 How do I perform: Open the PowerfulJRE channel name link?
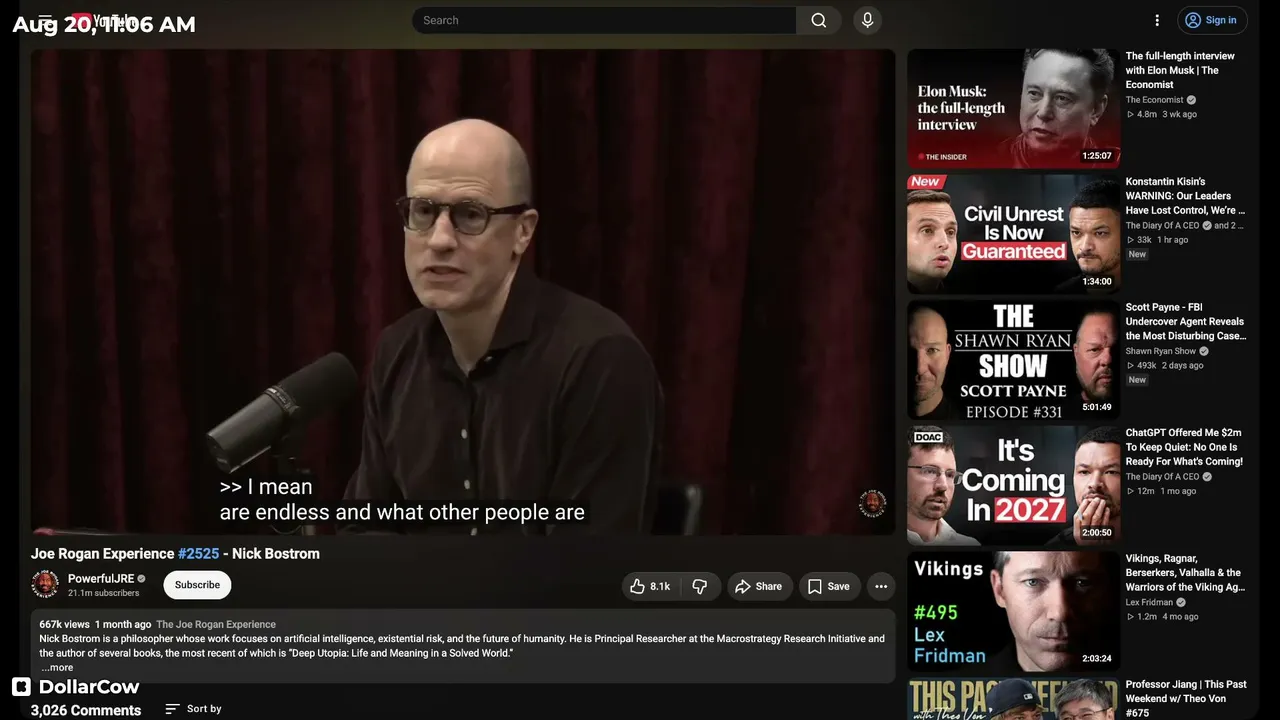[x=100, y=579]
